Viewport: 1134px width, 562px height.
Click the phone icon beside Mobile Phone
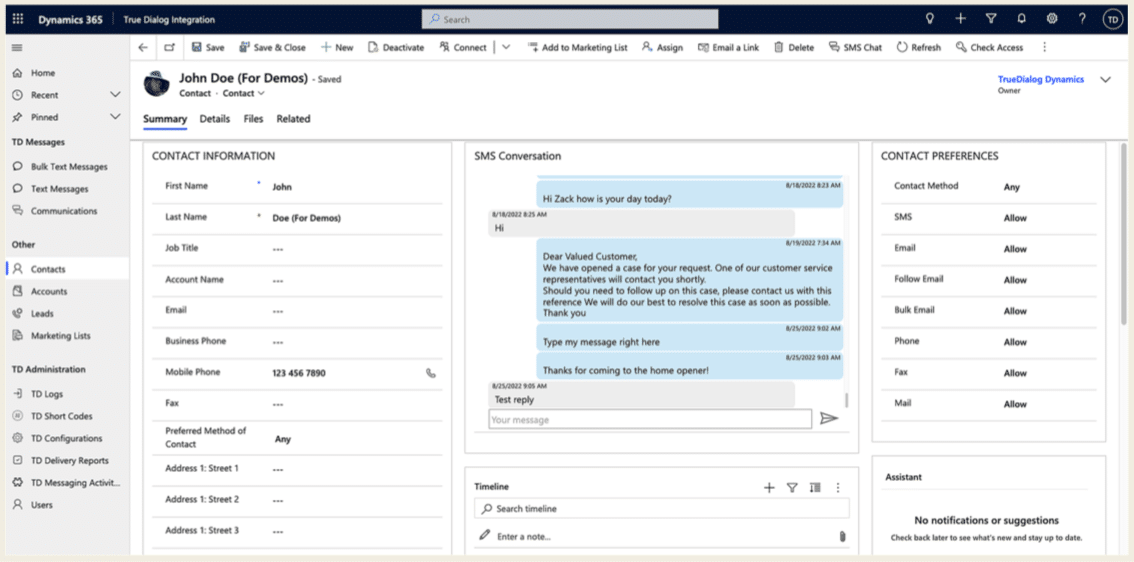coord(431,373)
